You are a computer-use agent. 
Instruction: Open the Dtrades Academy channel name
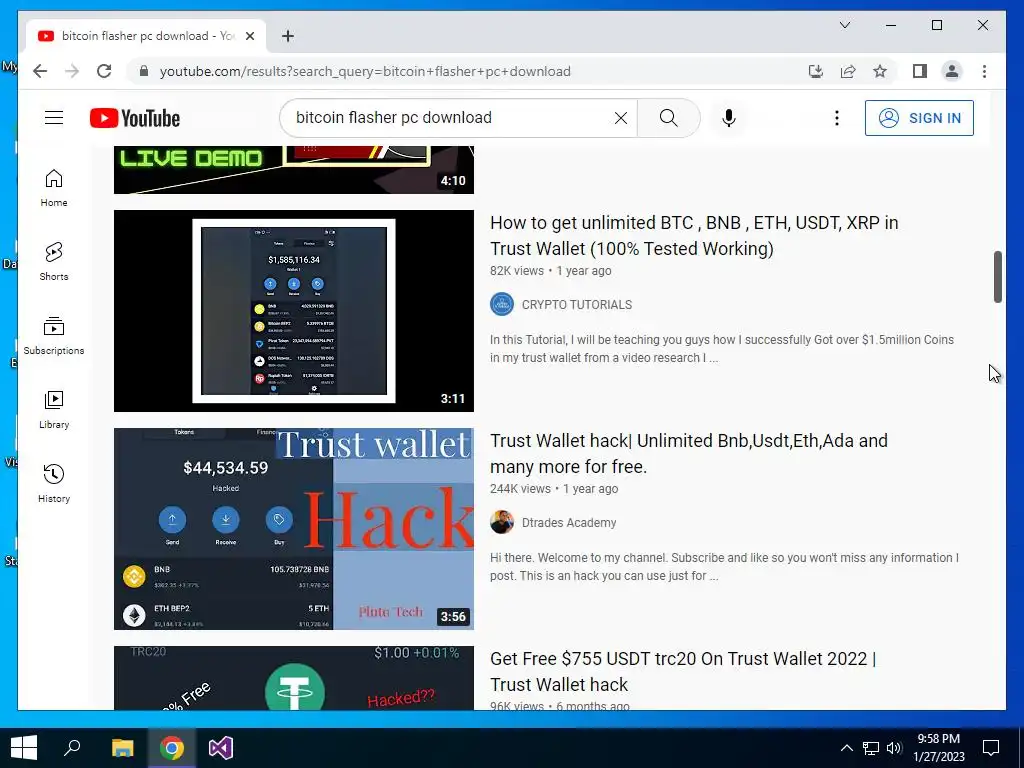[x=569, y=523]
